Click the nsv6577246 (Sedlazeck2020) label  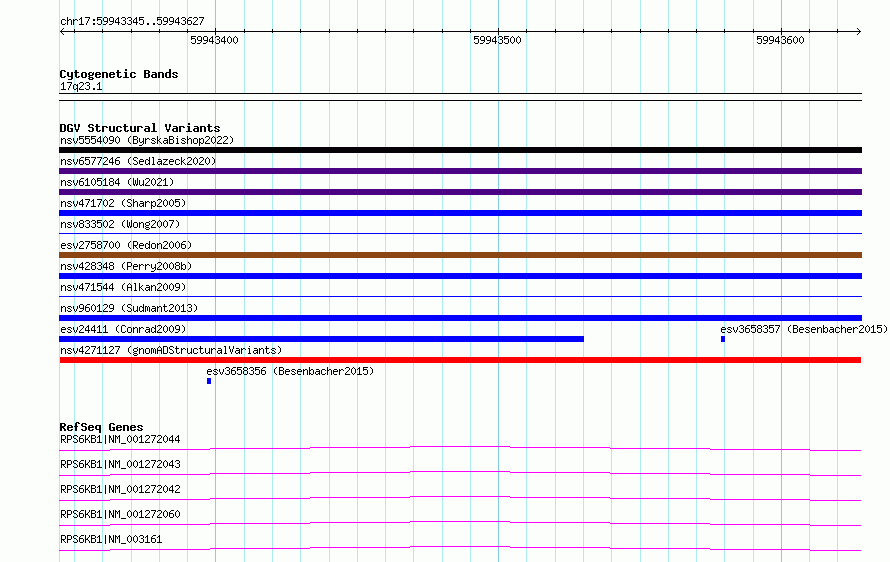tap(138, 161)
